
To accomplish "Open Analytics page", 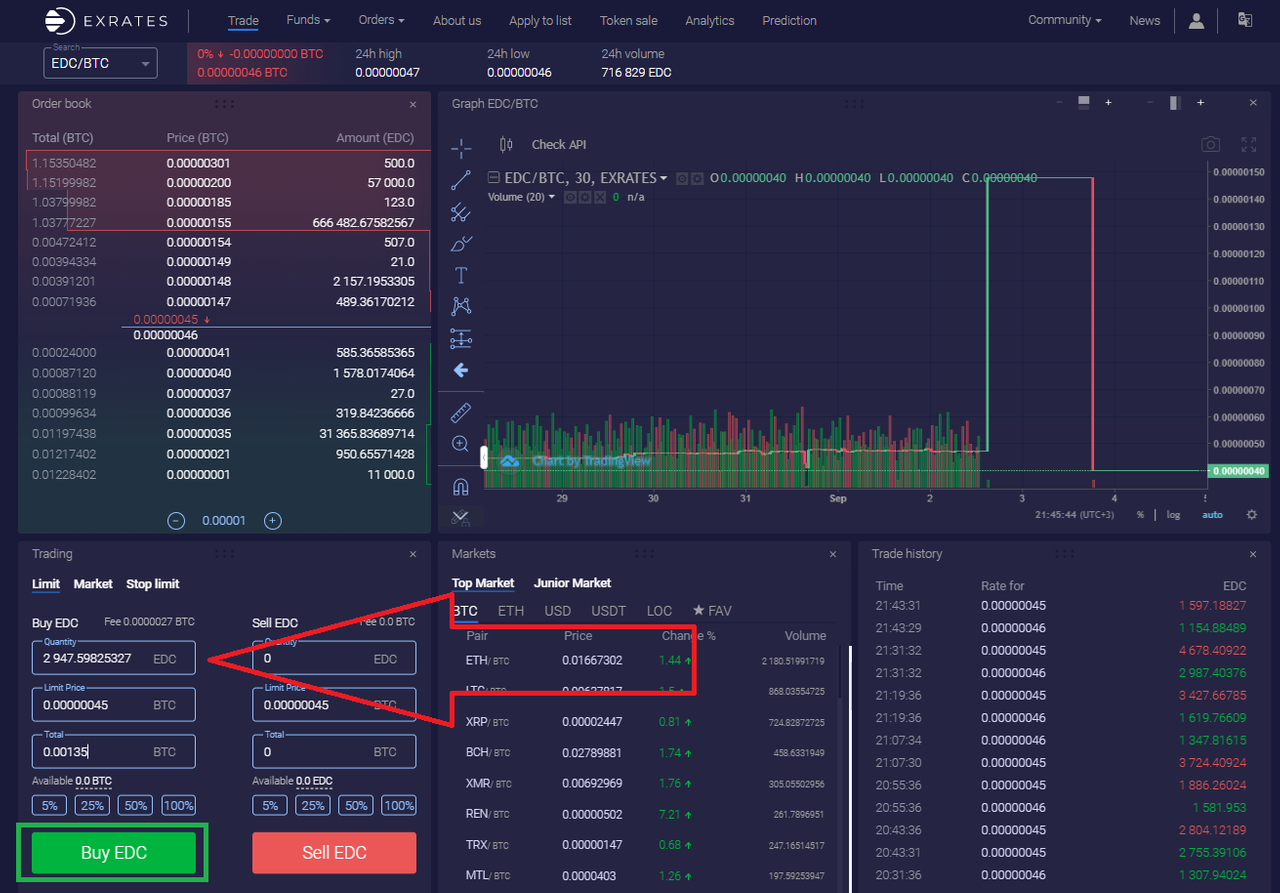I will tap(710, 20).
